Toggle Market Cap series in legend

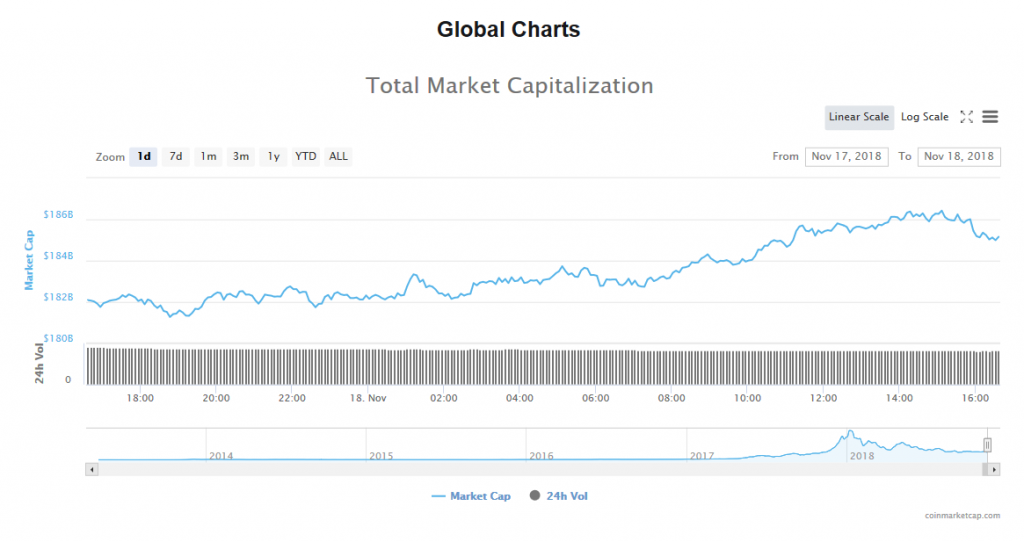pyautogui.click(x=471, y=496)
